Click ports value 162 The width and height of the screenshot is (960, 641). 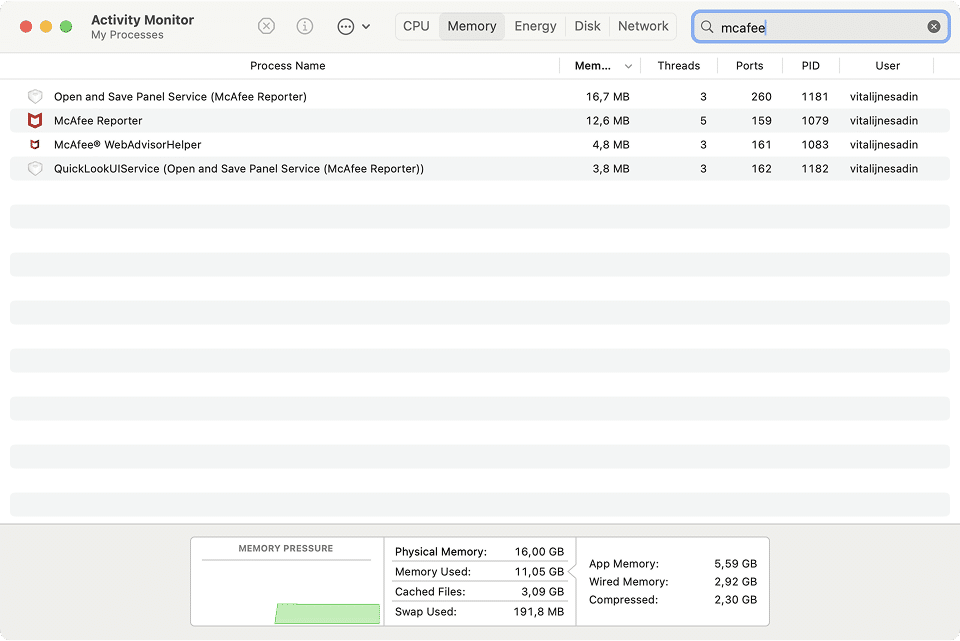(x=761, y=168)
